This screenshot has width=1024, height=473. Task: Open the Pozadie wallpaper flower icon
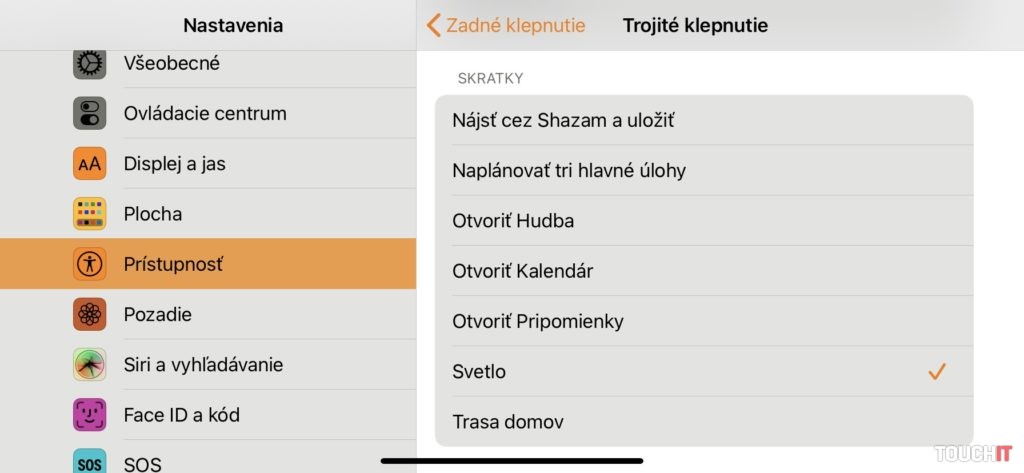coord(90,314)
